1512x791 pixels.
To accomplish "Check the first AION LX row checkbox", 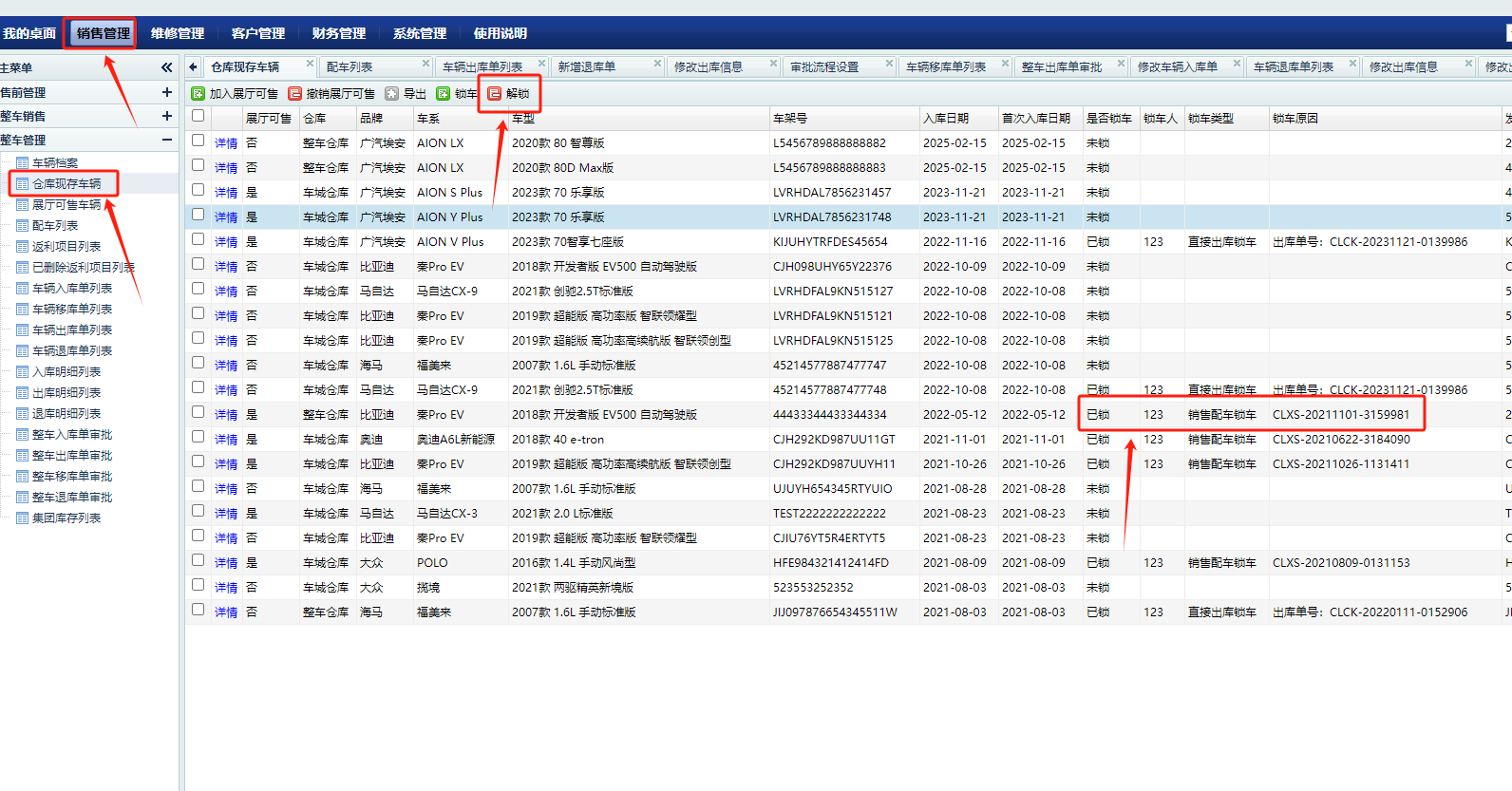I will click(x=198, y=141).
